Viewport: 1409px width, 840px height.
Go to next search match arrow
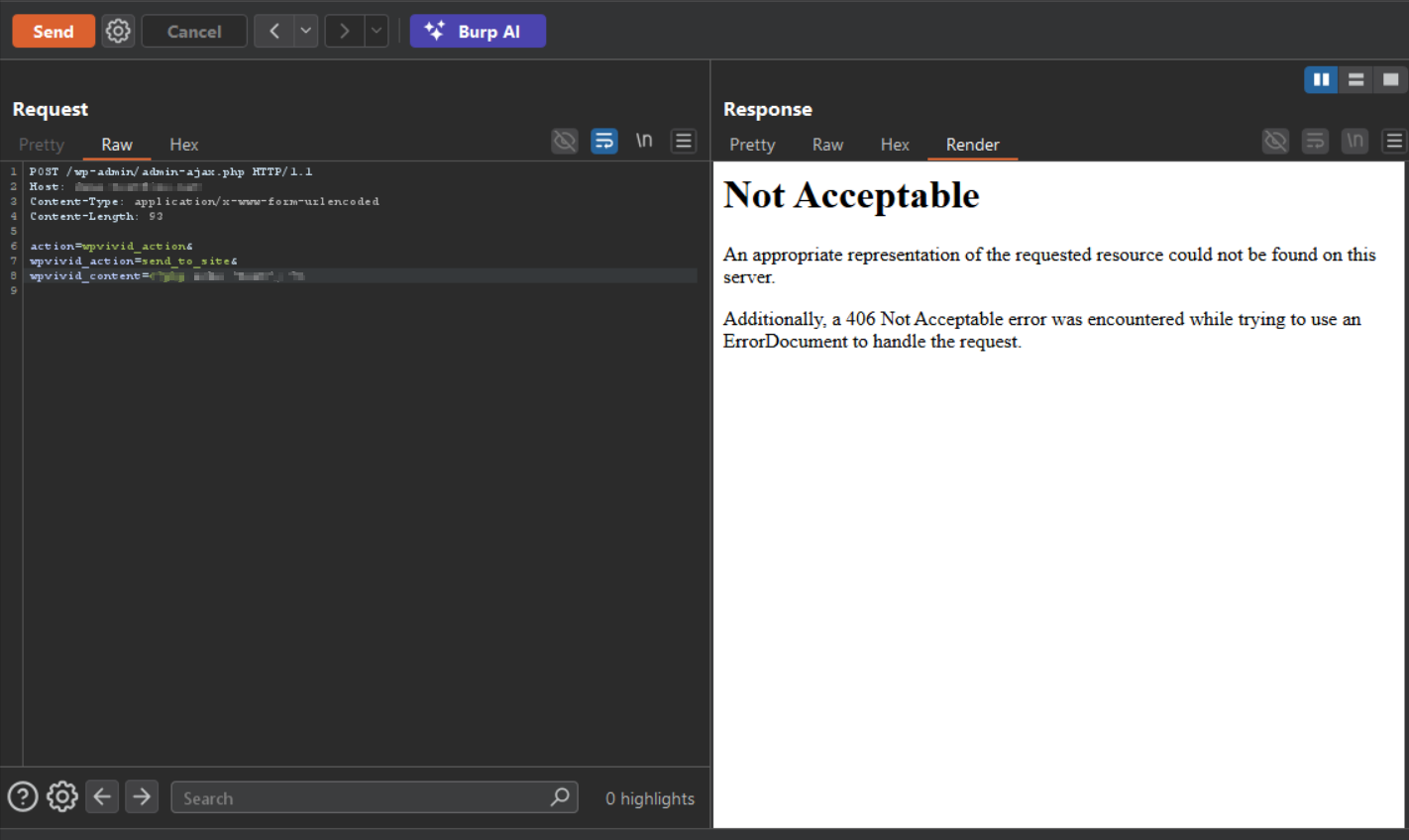tap(142, 796)
